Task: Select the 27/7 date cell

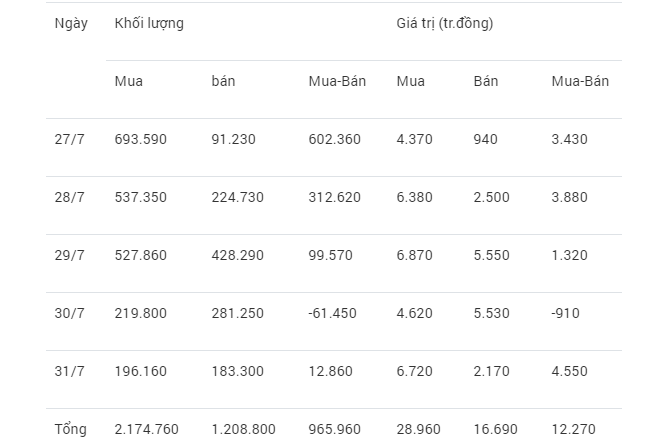Action: (69, 139)
